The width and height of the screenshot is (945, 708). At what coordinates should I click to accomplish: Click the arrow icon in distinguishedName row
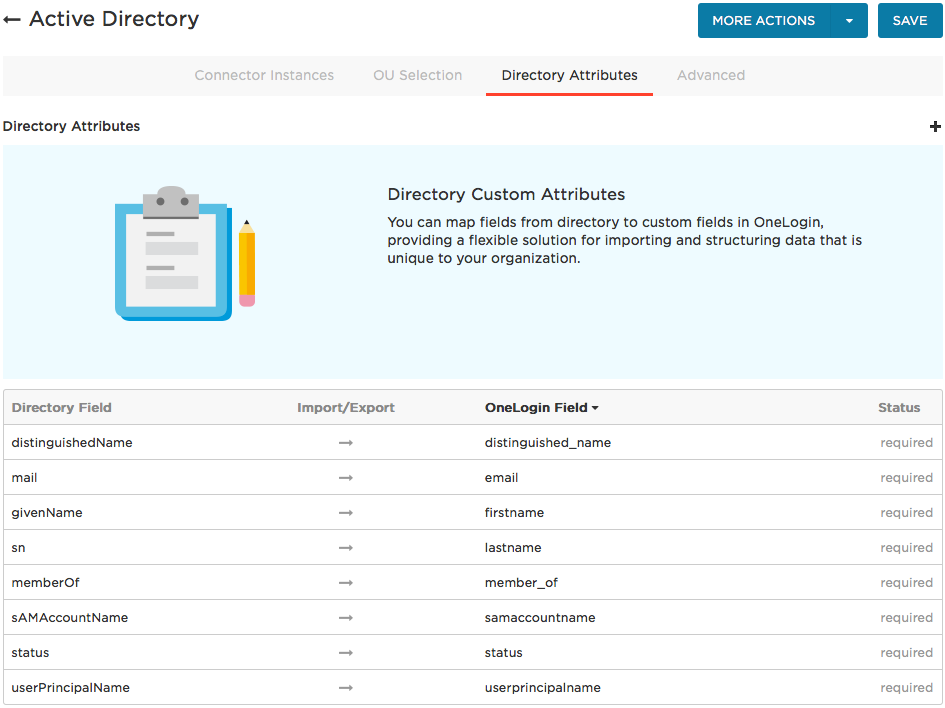click(x=345, y=443)
